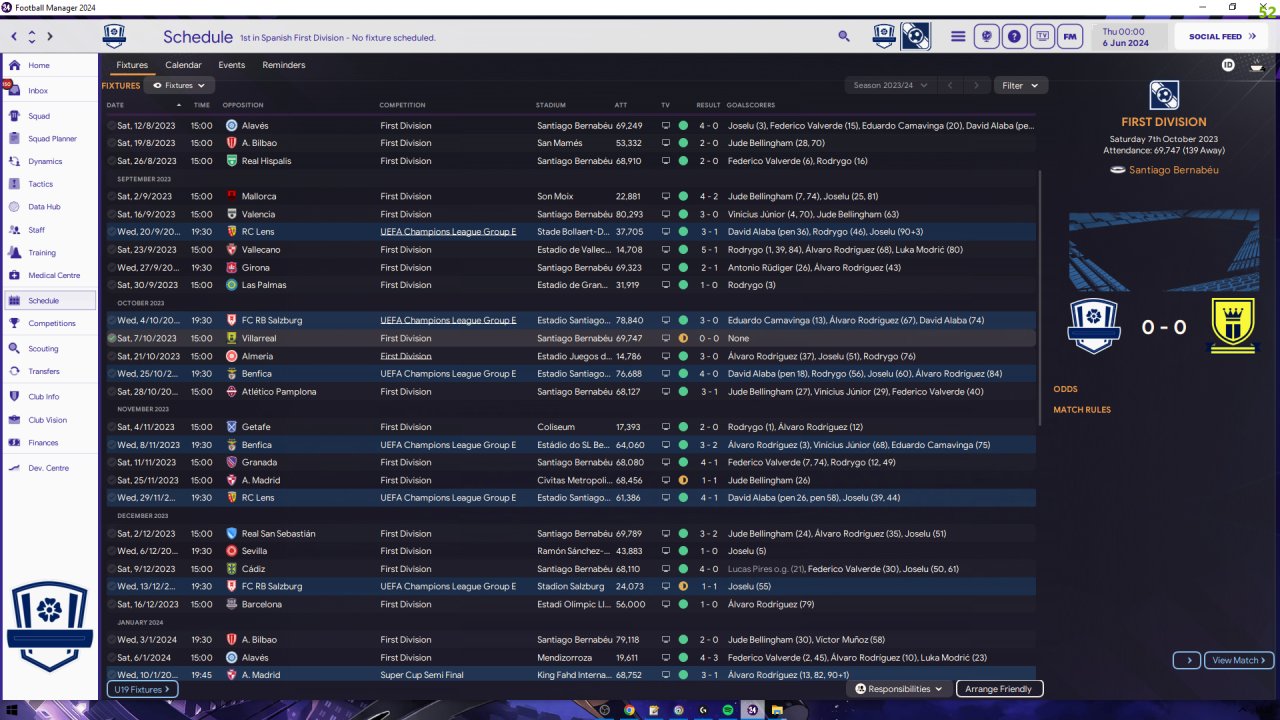Viewport: 1280px width, 720px height.
Task: Select the league badge in top bar
Action: pos(915,36)
